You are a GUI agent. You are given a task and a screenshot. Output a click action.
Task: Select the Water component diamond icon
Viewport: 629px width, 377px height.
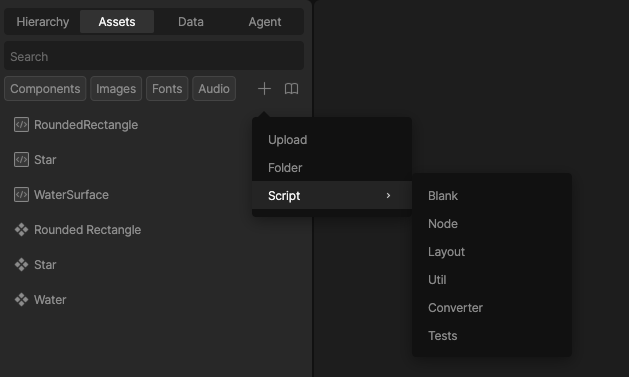click(21, 300)
